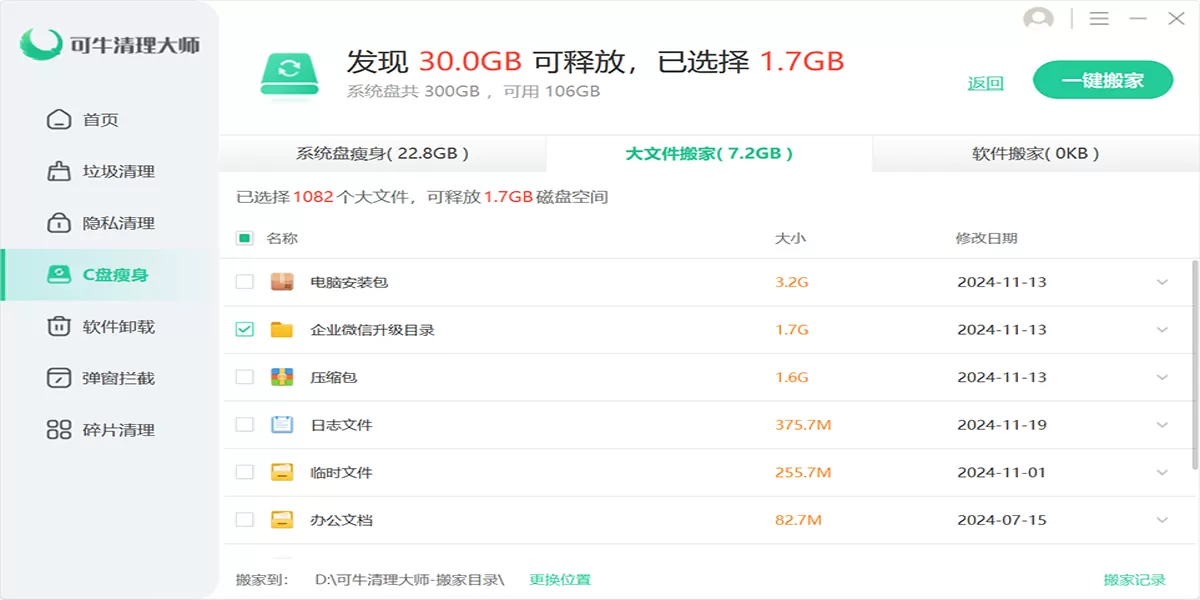Screen dimensions: 1200x600
Task: Expand the 电脑安装包 row chevron
Action: [x=1162, y=282]
